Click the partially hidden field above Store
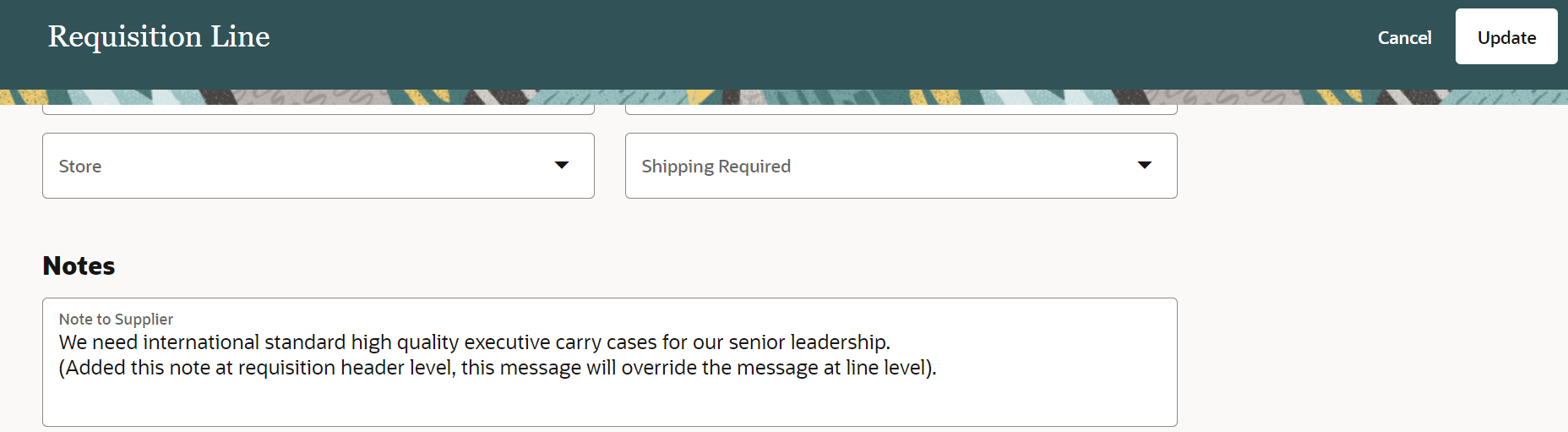 318,110
